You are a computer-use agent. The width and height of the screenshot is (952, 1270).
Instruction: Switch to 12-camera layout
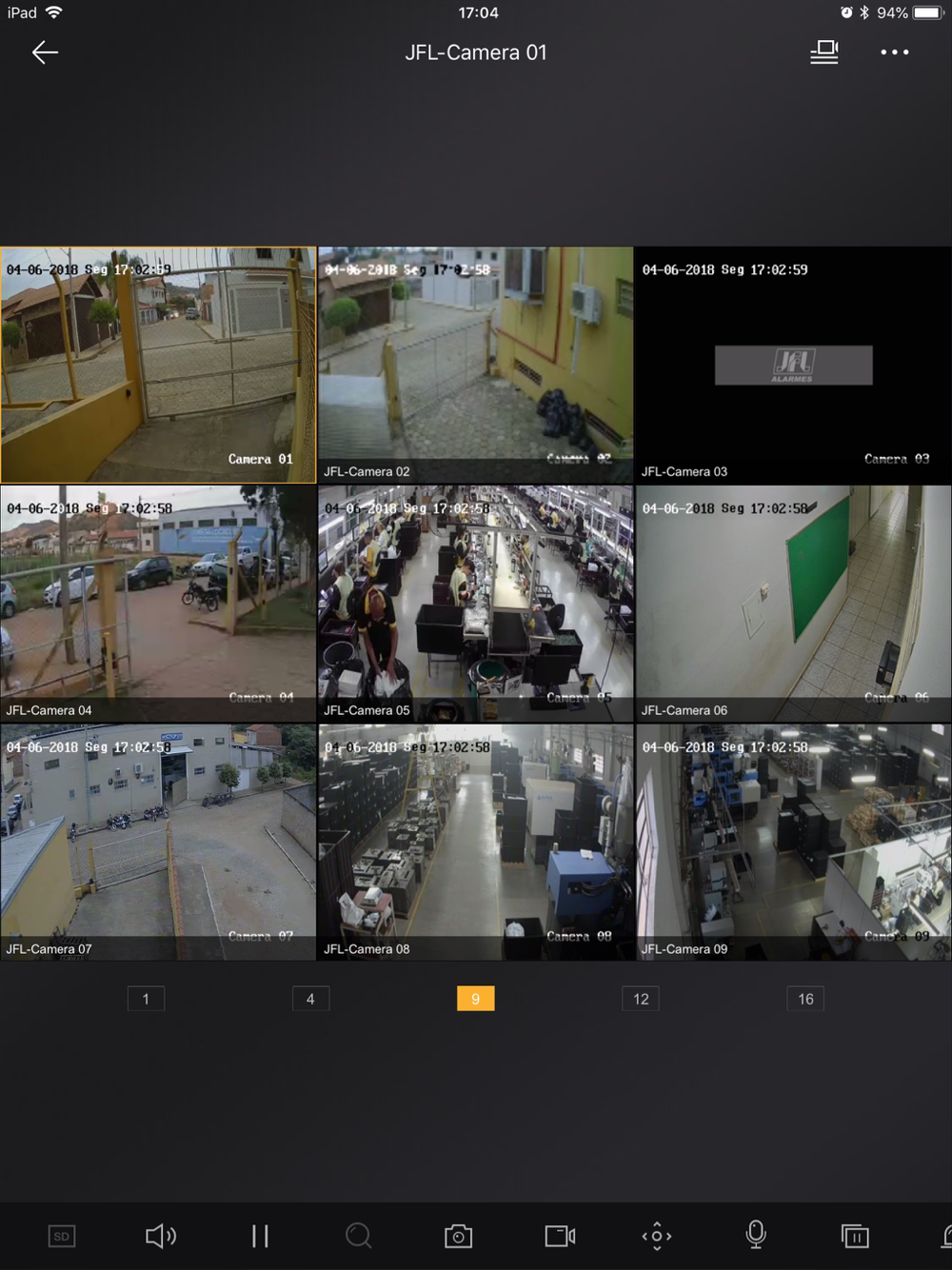(x=641, y=999)
